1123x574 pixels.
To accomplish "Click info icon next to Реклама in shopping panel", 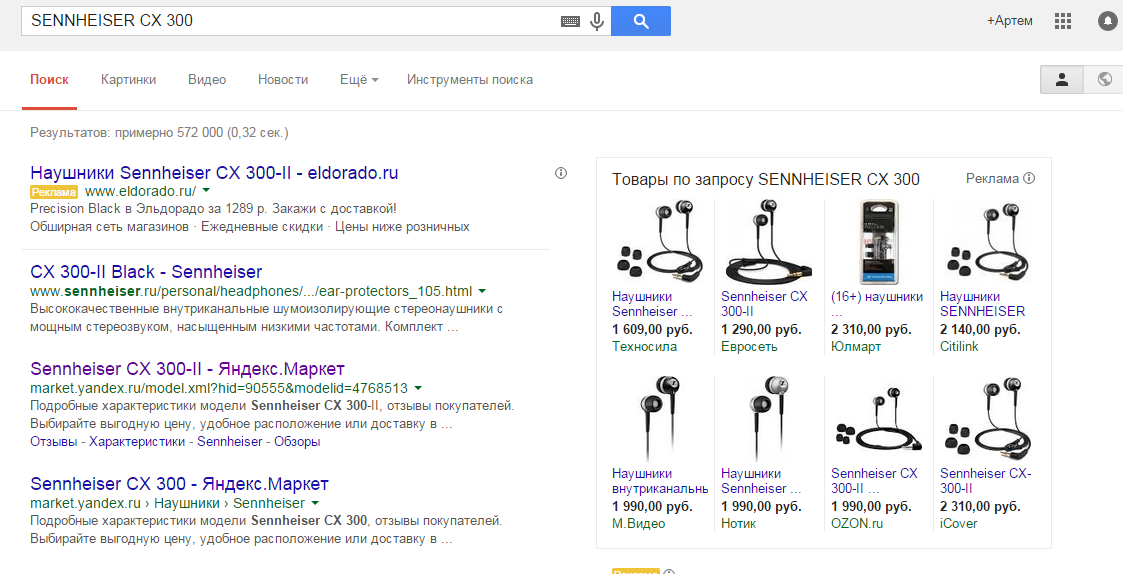I will 1029,178.
